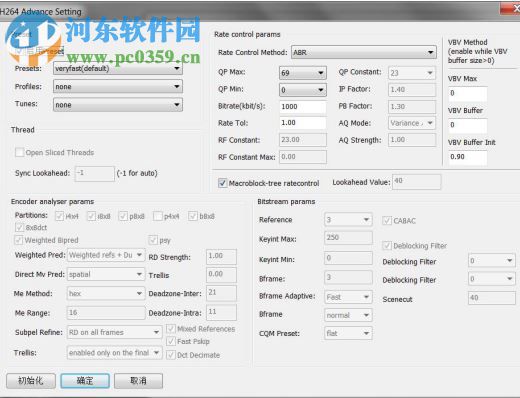Toggle the CABAC checkbox
Image resolution: width=520 pixels, height=398 pixels.
coord(387,220)
